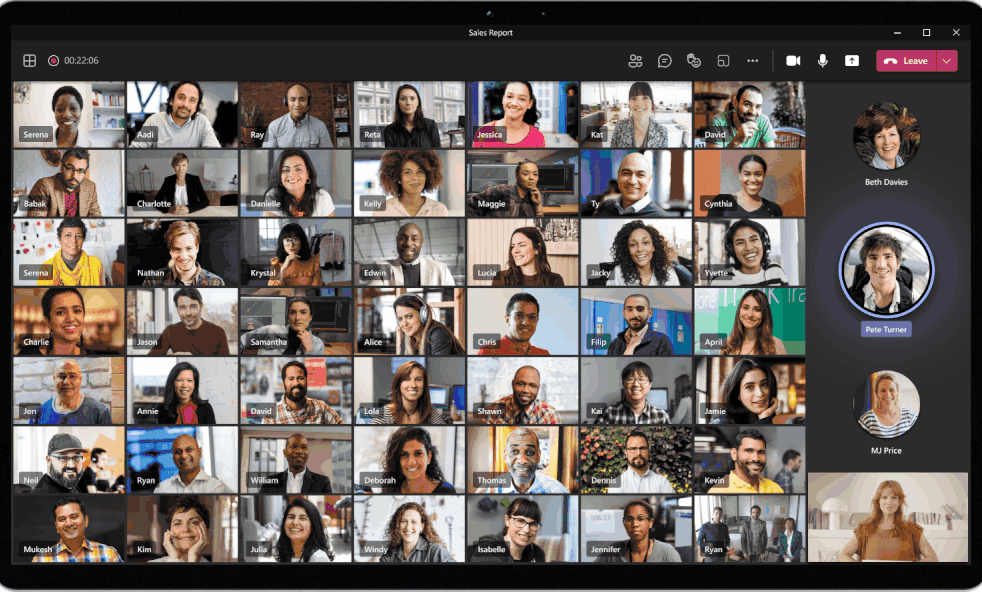
Task: Expand the Leave options chevron
Action: 947,61
